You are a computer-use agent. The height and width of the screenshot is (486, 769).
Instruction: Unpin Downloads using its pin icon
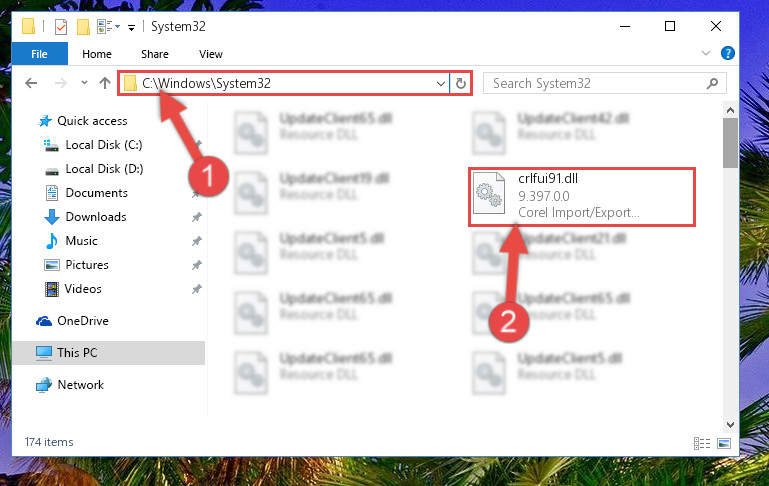coord(197,217)
